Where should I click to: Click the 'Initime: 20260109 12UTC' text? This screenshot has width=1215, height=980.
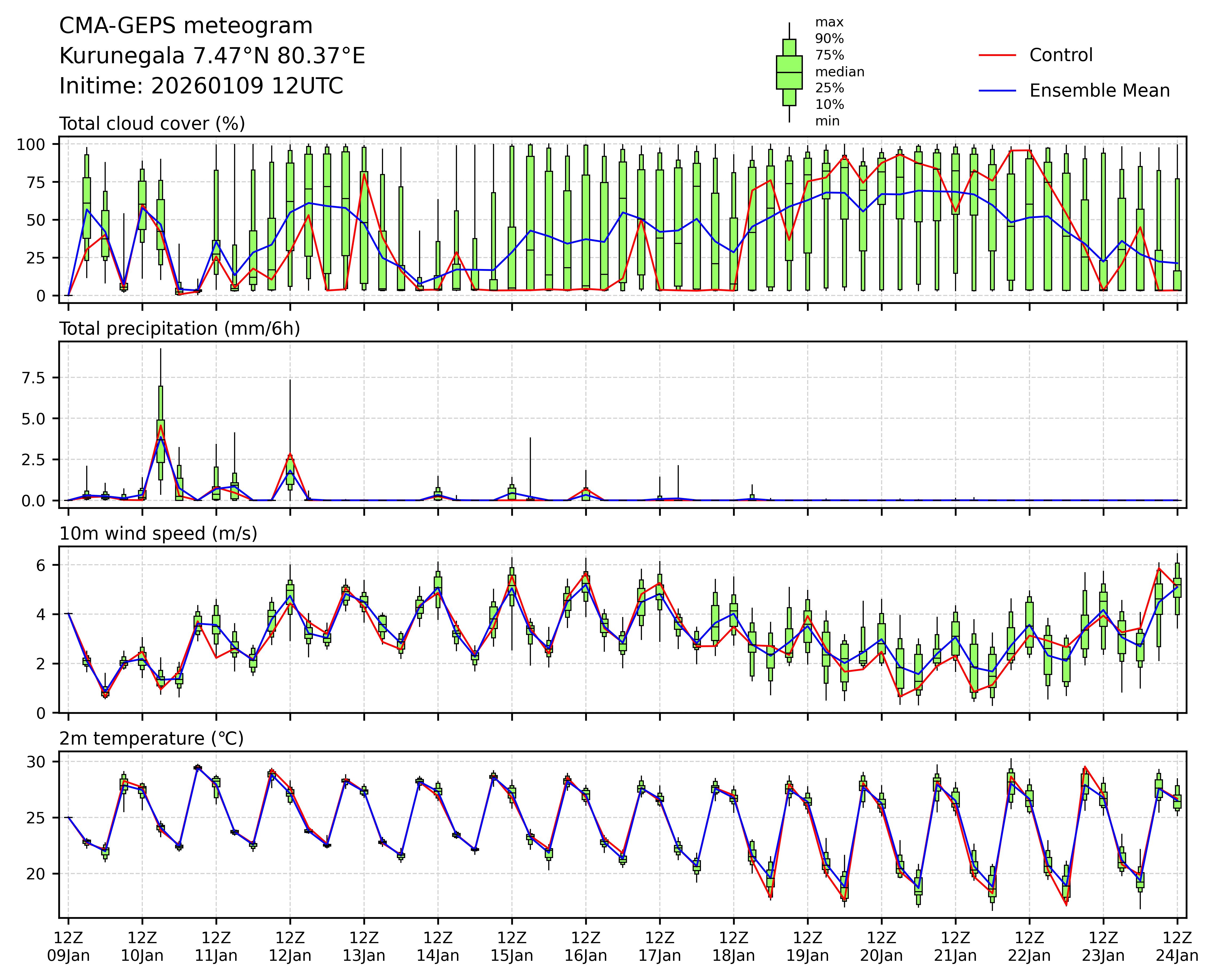tap(201, 86)
